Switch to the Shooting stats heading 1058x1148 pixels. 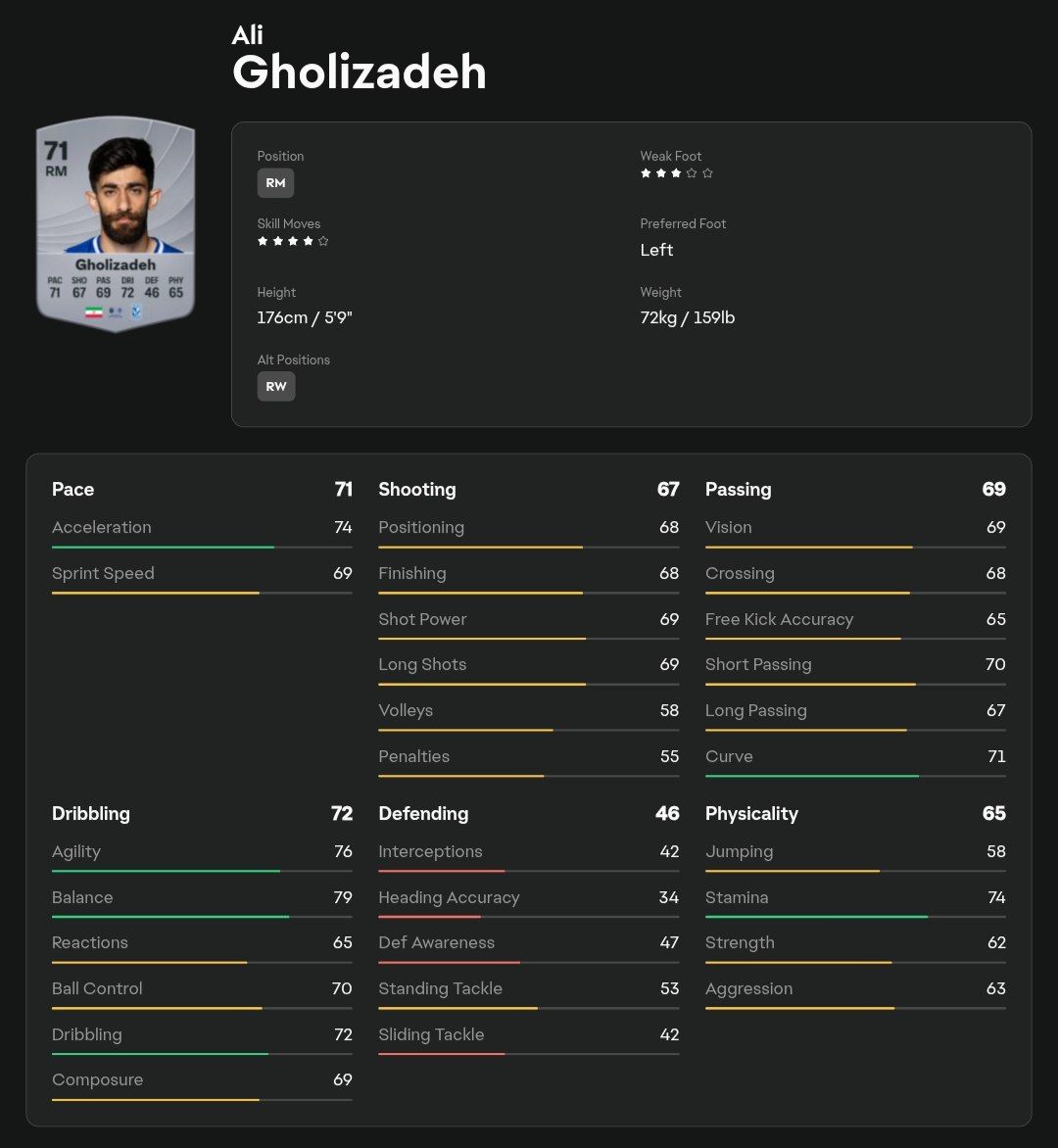click(416, 490)
